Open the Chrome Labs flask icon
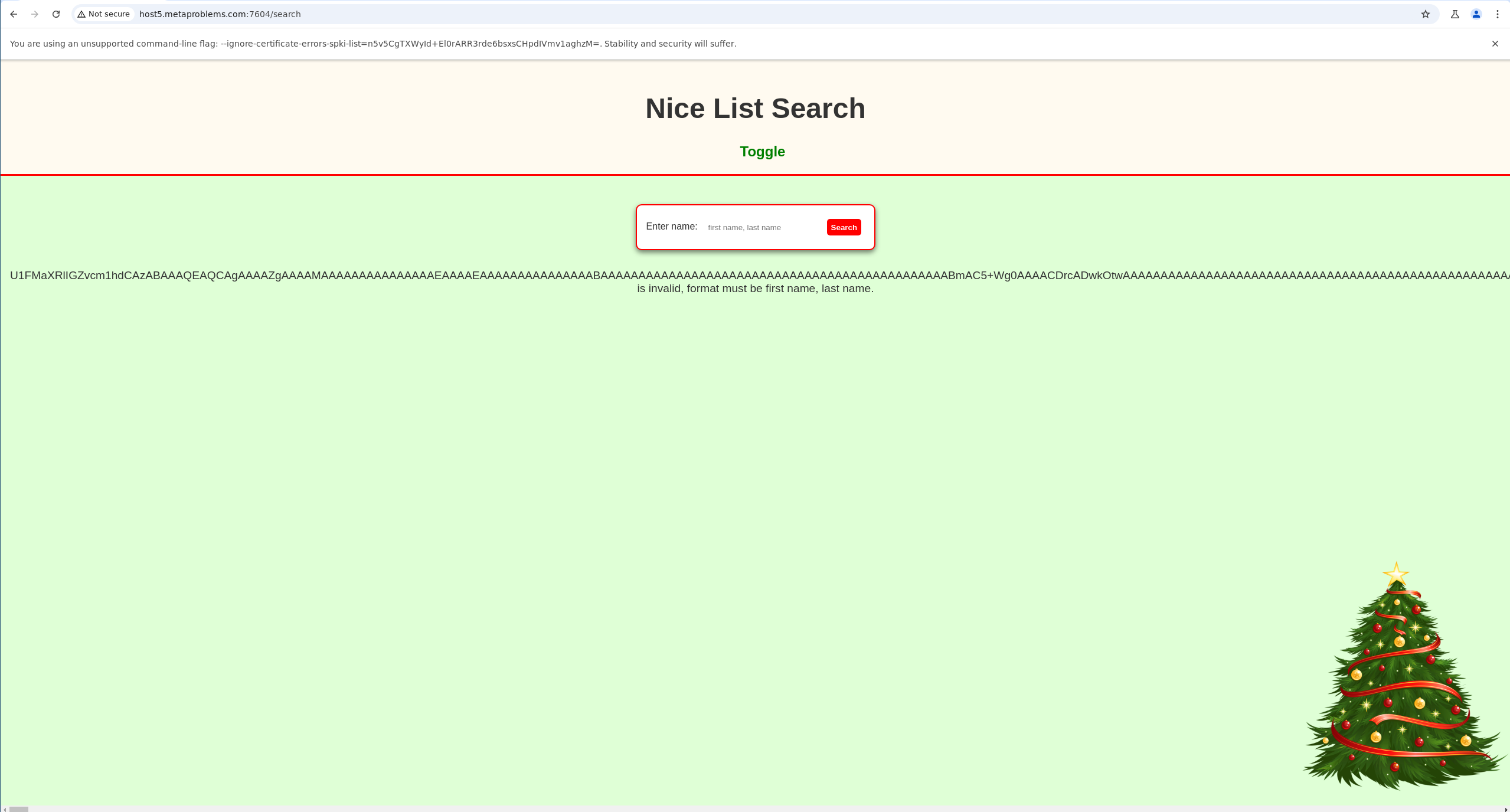Screen dimensions: 1510x812 tap(1455, 14)
